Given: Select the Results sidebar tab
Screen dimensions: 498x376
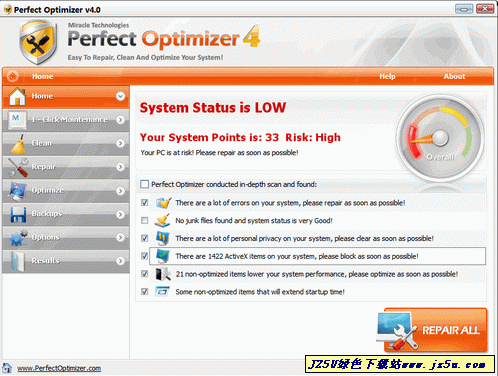Looking at the screenshot, I should click(x=66, y=261).
